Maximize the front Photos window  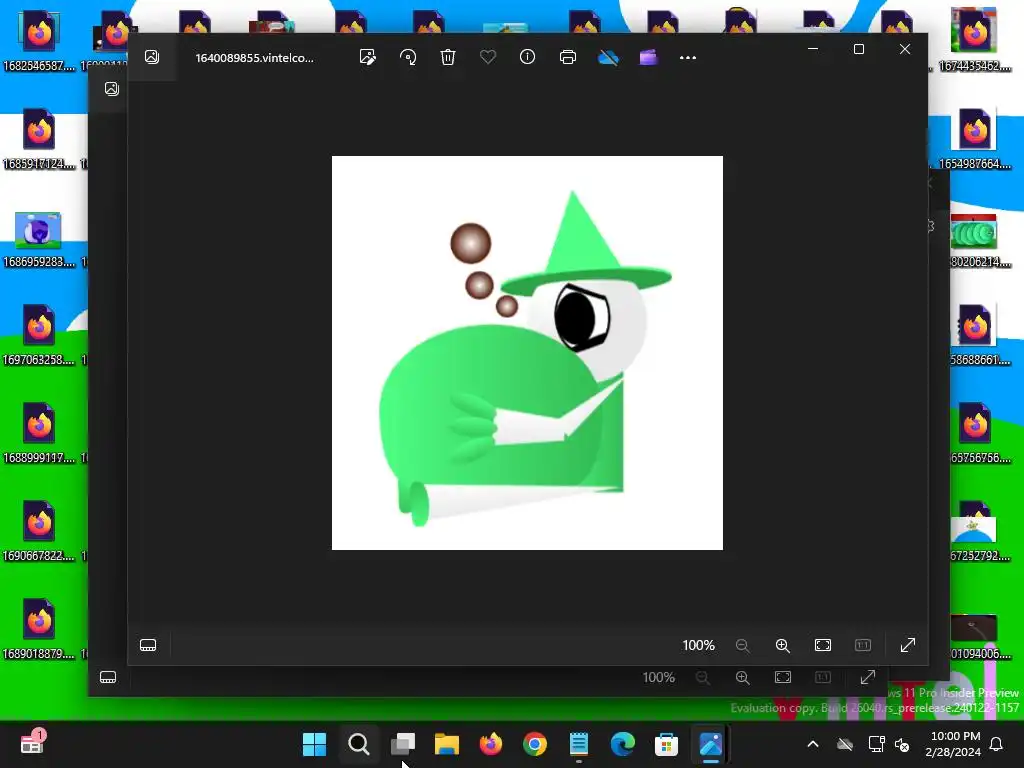(859, 49)
